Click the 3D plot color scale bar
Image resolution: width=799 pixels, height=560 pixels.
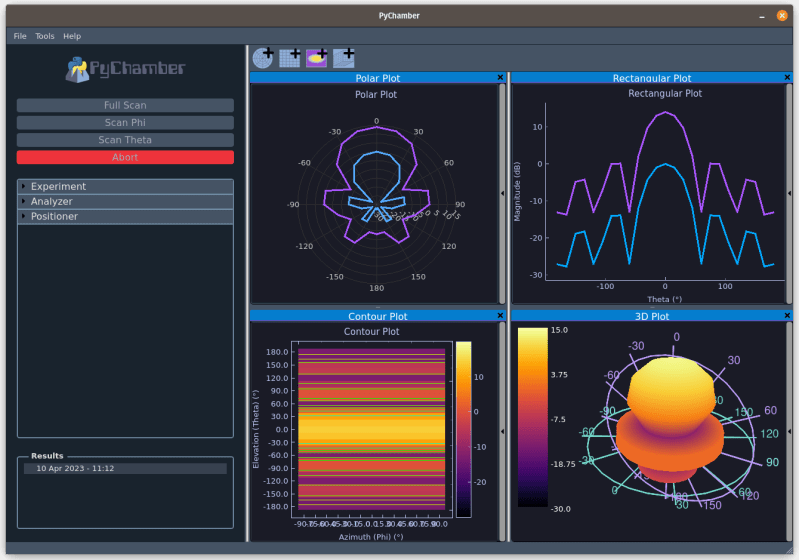(532, 417)
